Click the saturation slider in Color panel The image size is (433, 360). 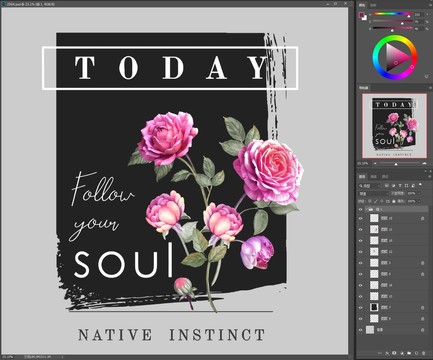click(392, 21)
